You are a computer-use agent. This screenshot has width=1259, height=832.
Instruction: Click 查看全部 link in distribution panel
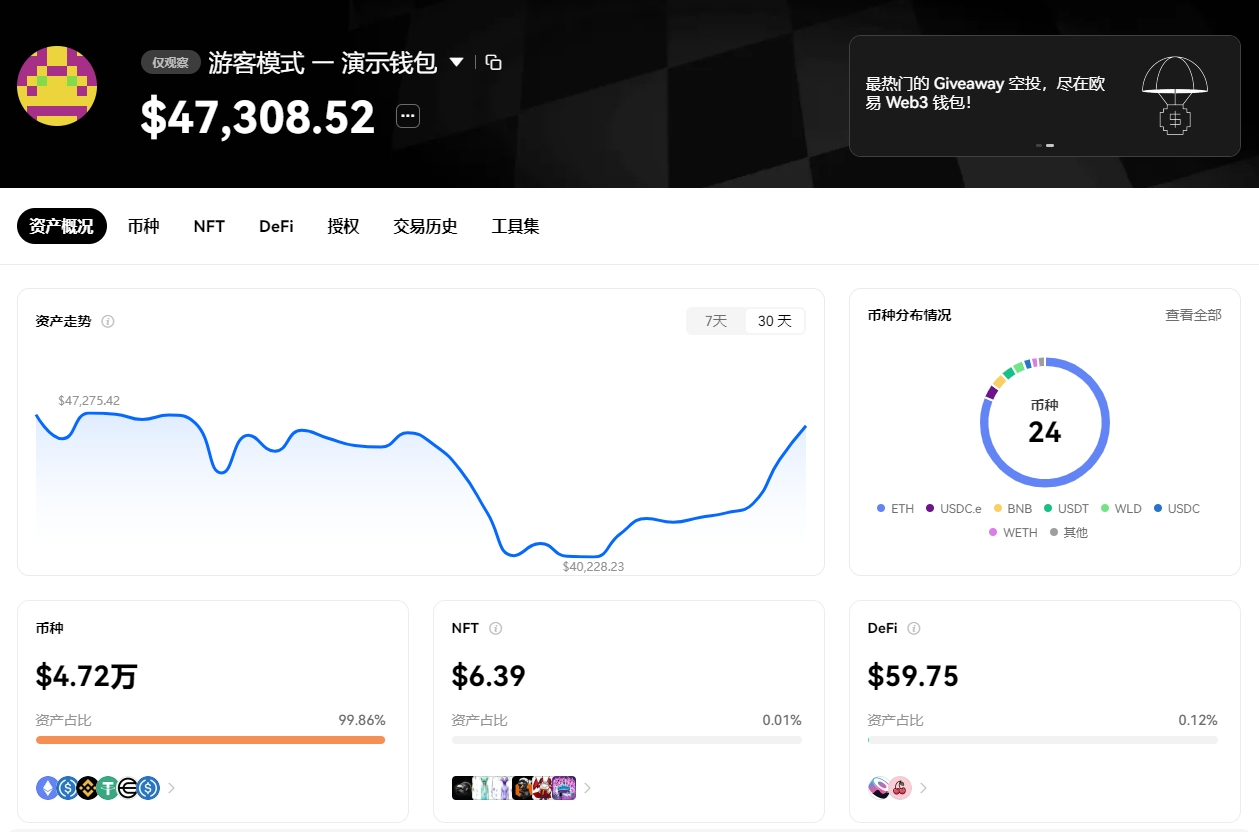(x=1192, y=315)
